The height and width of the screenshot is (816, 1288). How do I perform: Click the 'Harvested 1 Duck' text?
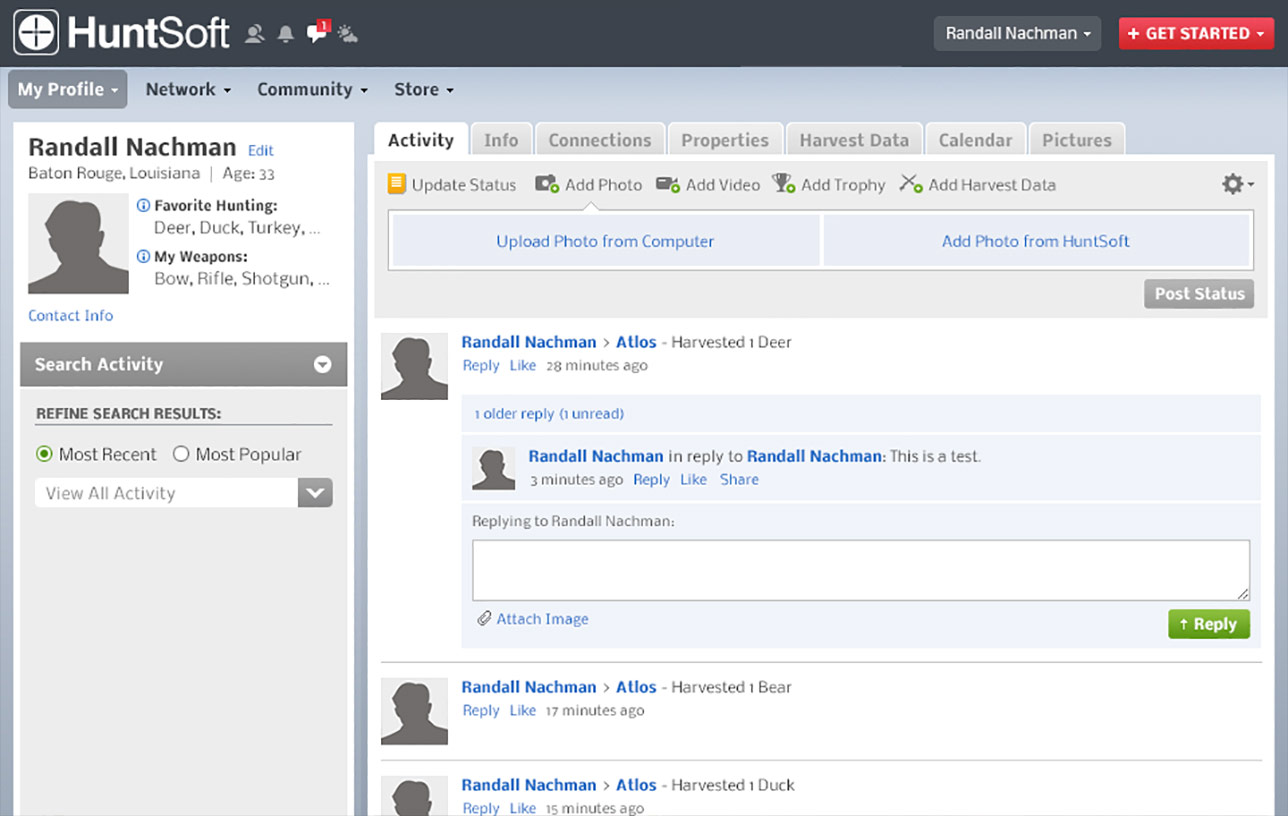click(733, 785)
